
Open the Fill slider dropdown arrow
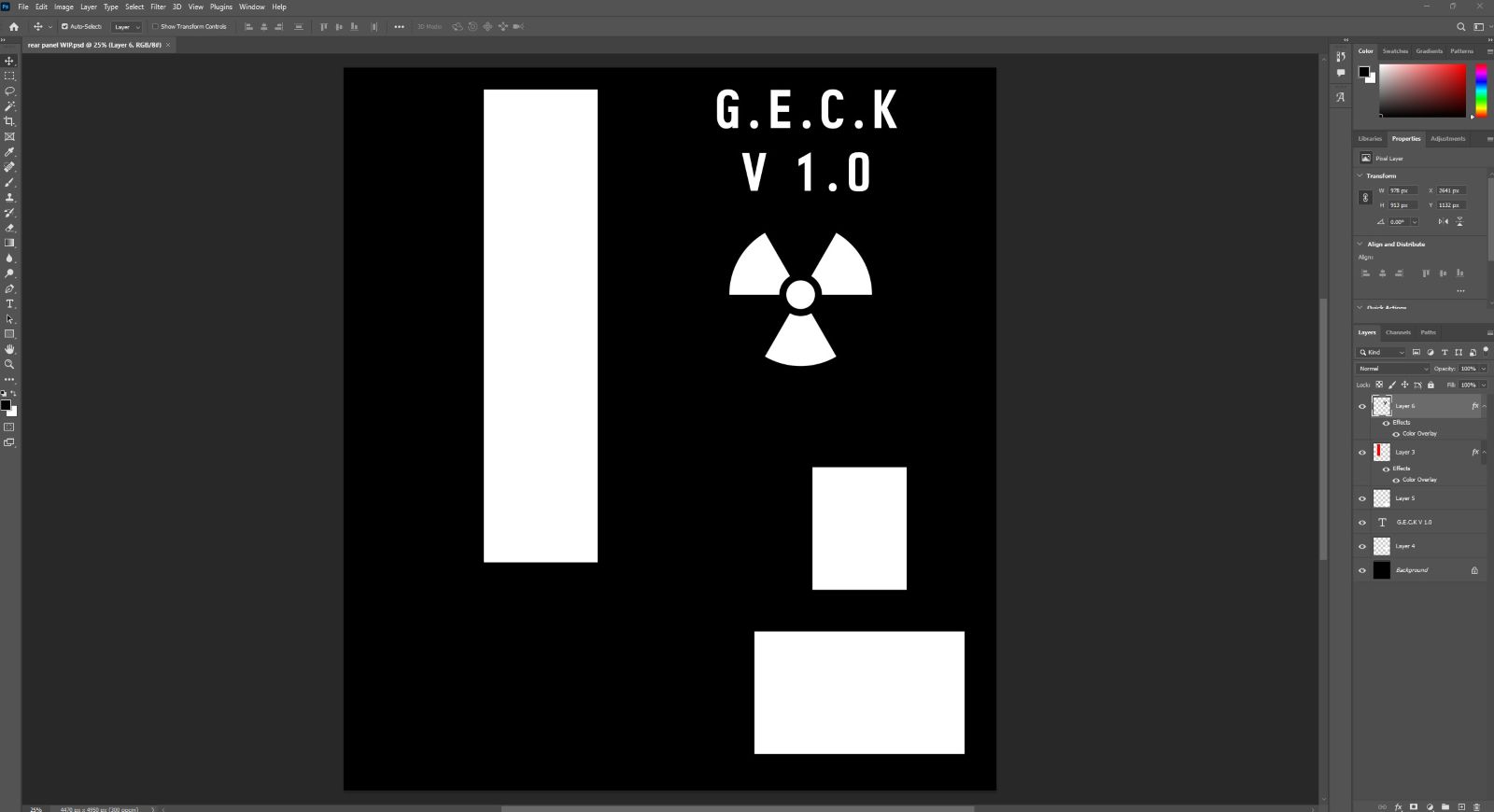coord(1484,385)
